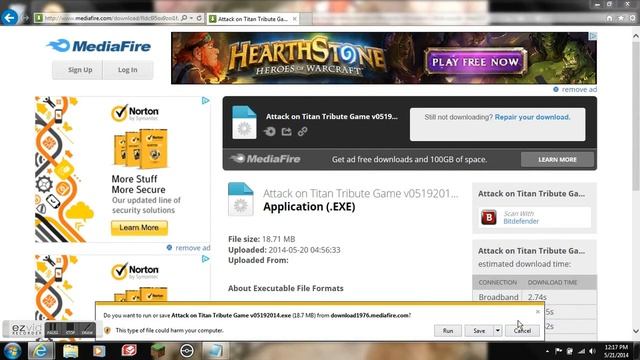Click Cancel in the download prompt
This screenshot has width=640, height=360.
[x=522, y=331]
